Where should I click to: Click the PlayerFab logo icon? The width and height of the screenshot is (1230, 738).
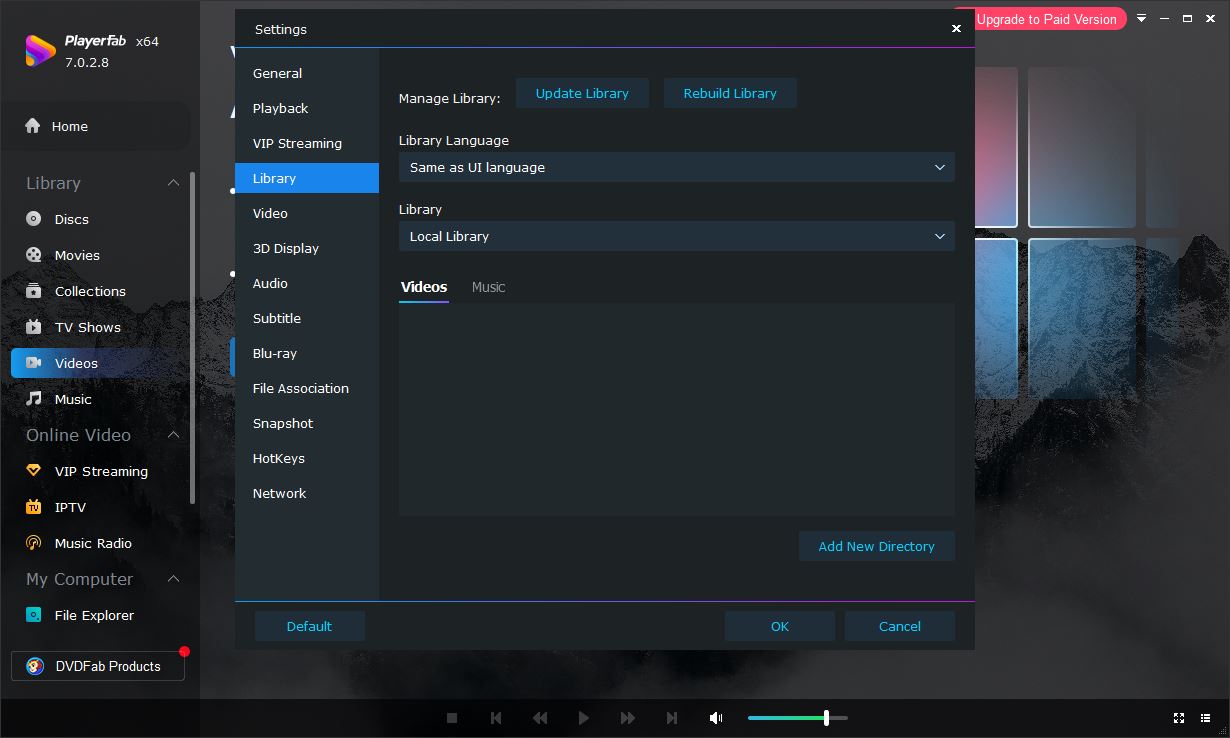tap(40, 51)
